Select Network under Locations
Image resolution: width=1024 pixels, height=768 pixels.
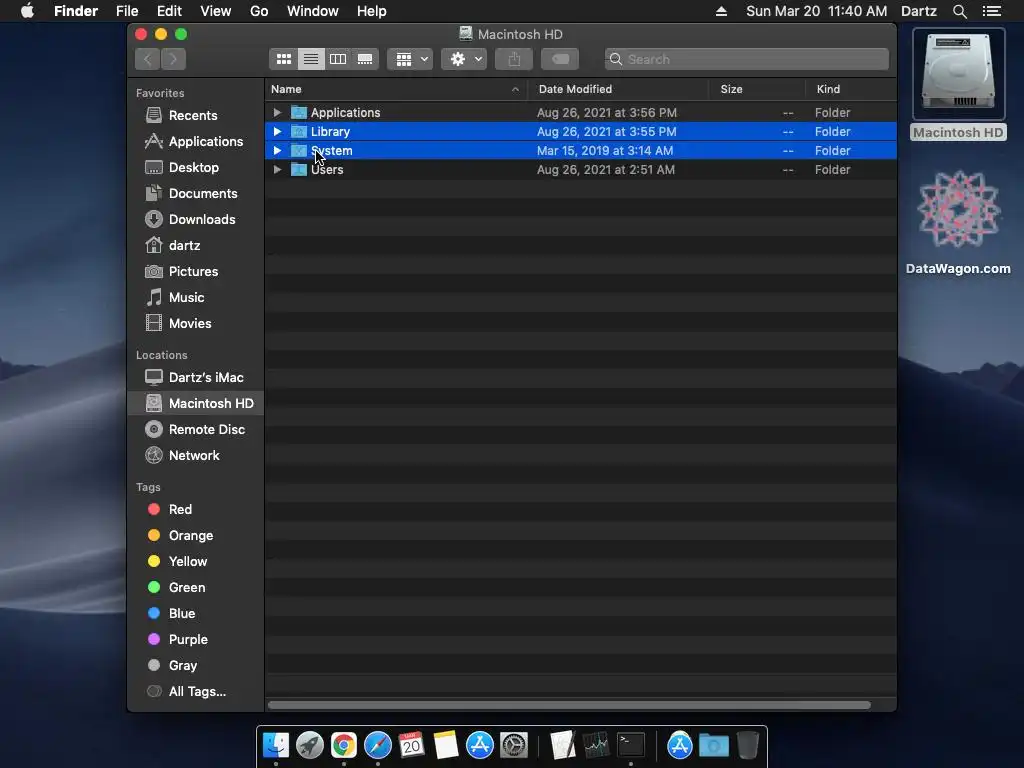195,456
